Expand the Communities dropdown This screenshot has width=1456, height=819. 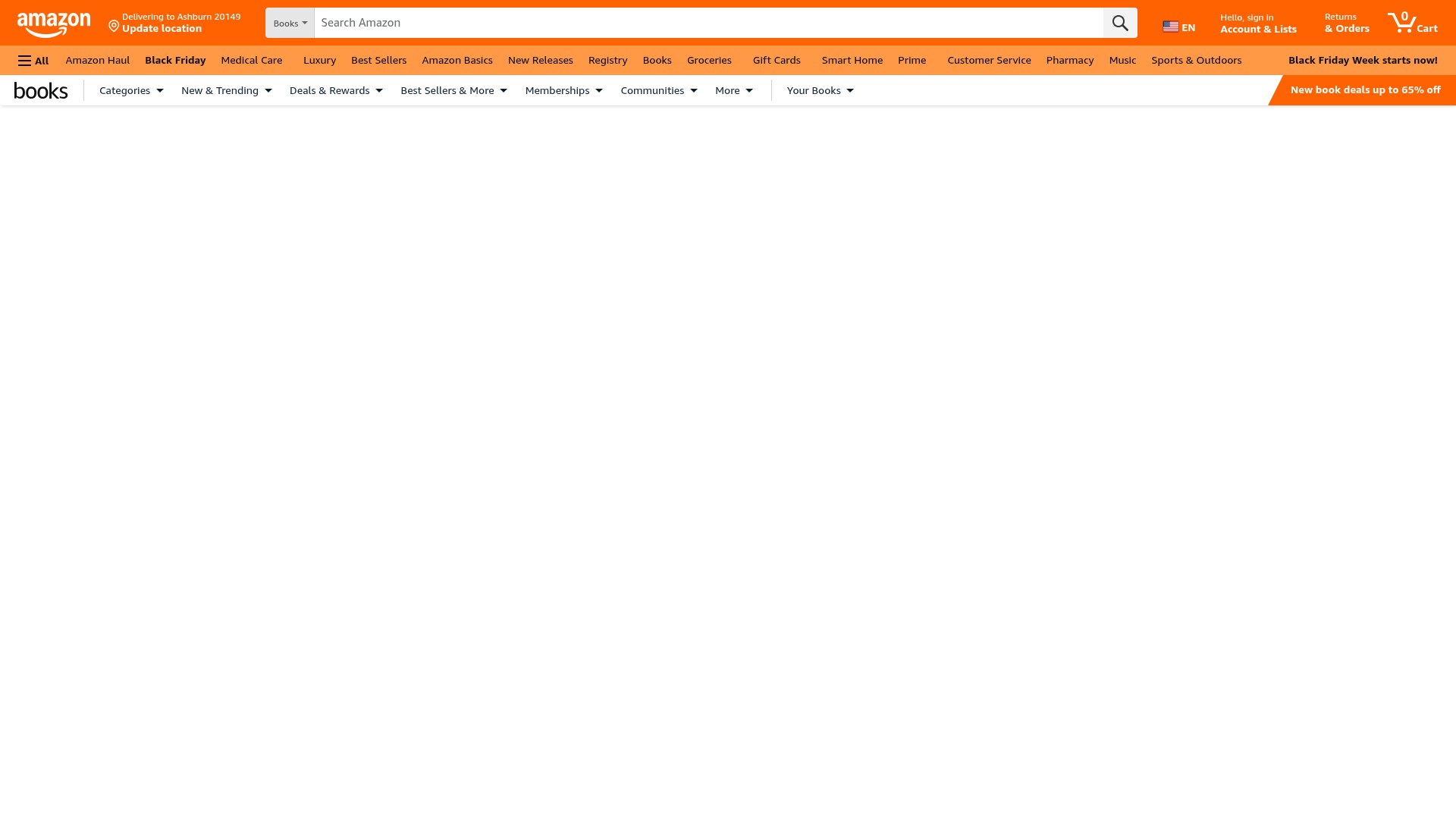point(658,90)
